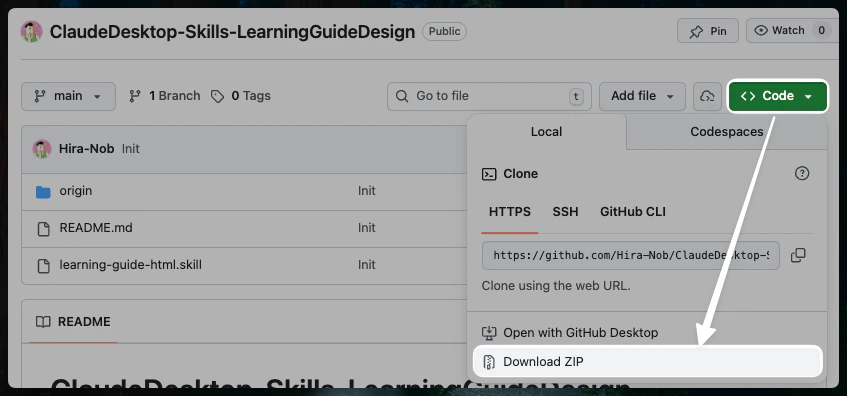
Task: Open the Init commit in origin row
Action: (x=366, y=191)
